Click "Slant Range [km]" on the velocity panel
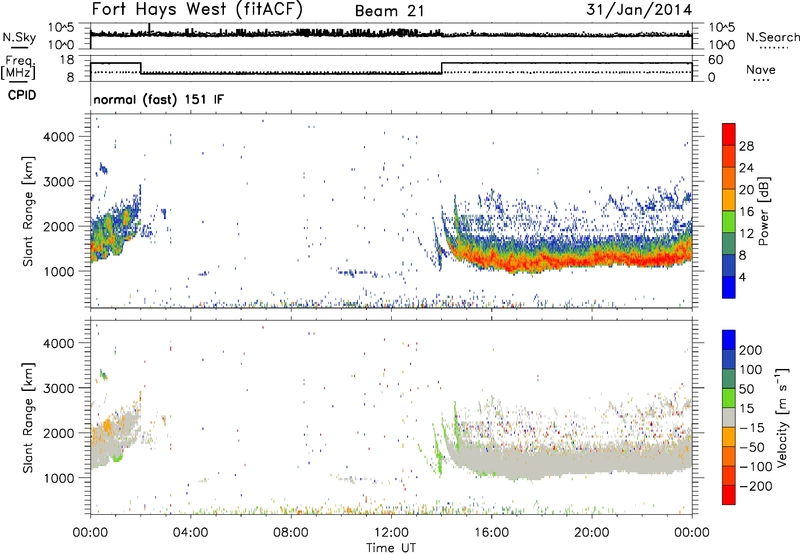 pos(28,418)
